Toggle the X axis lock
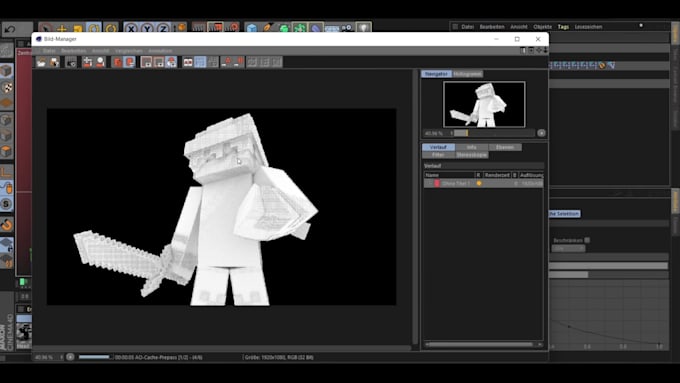This screenshot has width=680, height=383. (131, 29)
